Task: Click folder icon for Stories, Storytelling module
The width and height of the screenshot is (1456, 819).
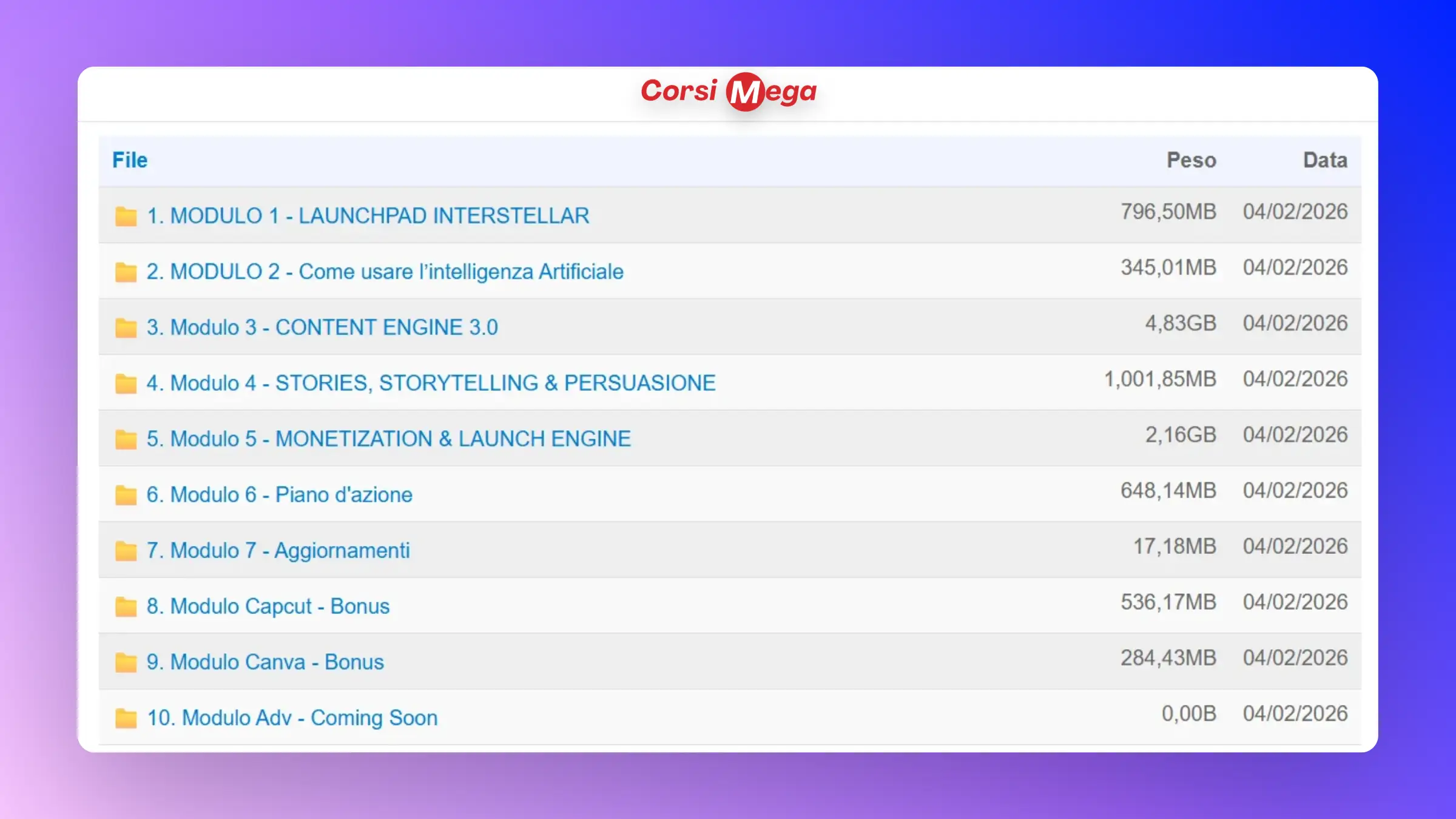Action: [x=126, y=383]
